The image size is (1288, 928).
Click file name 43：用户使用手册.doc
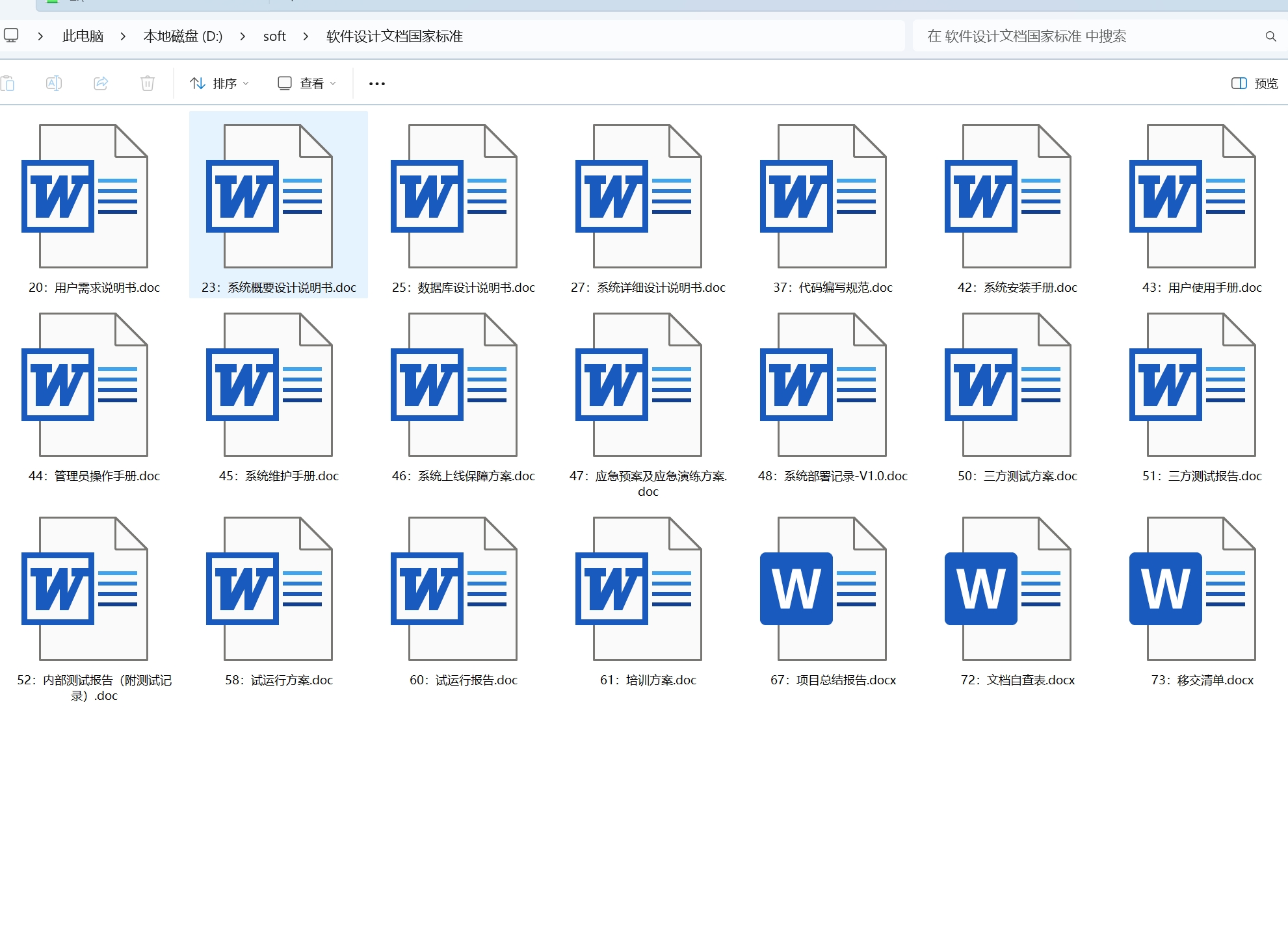[1202, 287]
